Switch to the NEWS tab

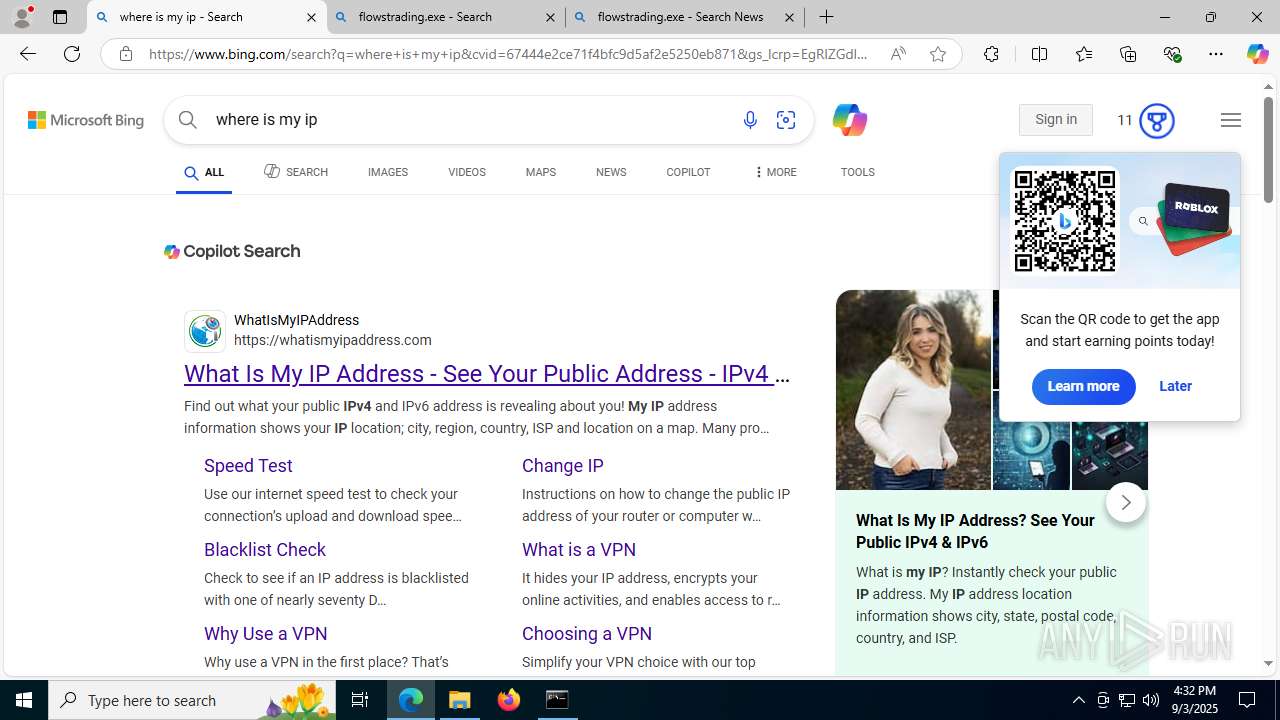click(x=611, y=172)
